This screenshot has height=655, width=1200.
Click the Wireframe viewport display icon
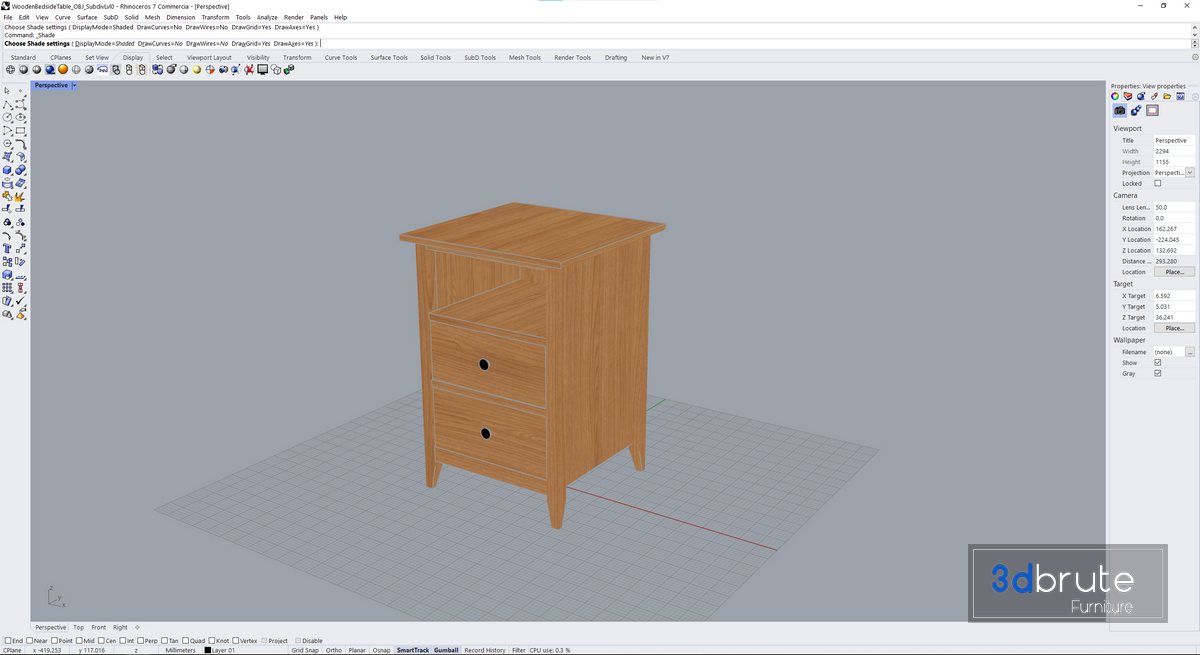coord(10,70)
